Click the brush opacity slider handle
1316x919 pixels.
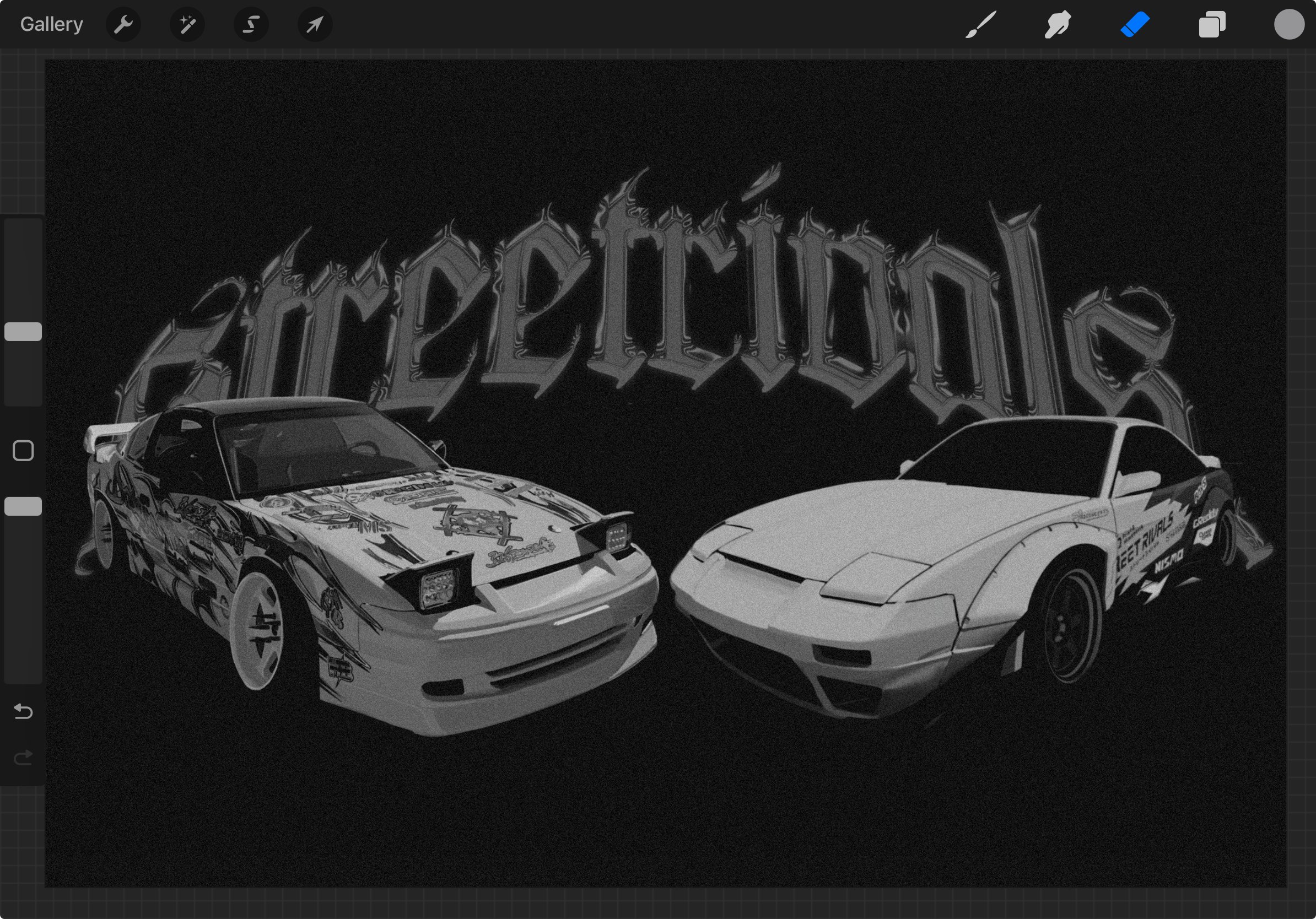click(23, 506)
